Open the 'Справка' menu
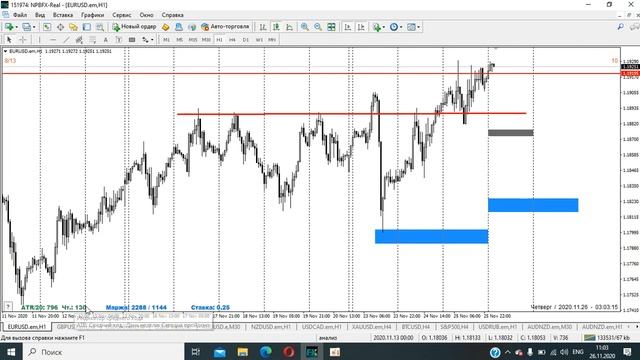 click(x=173, y=15)
